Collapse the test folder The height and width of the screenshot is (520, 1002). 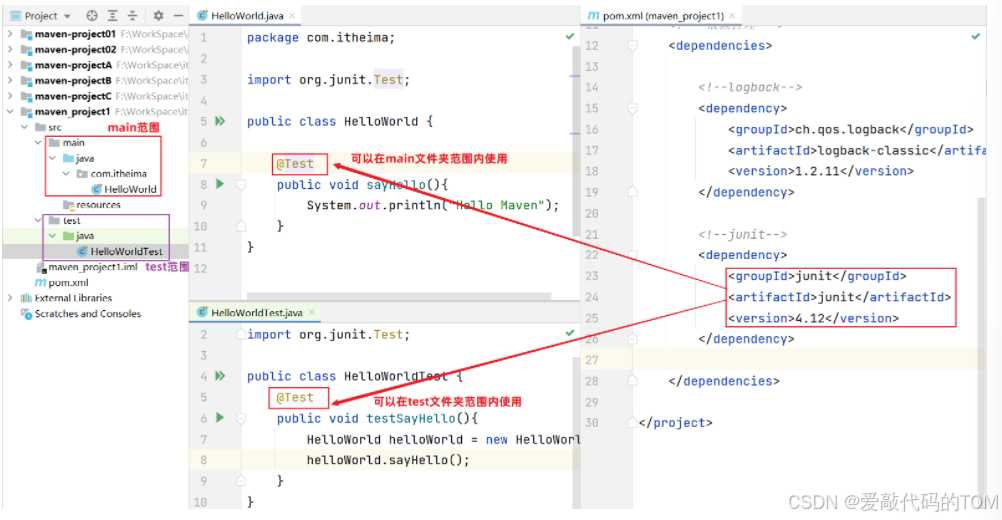click(x=38, y=220)
